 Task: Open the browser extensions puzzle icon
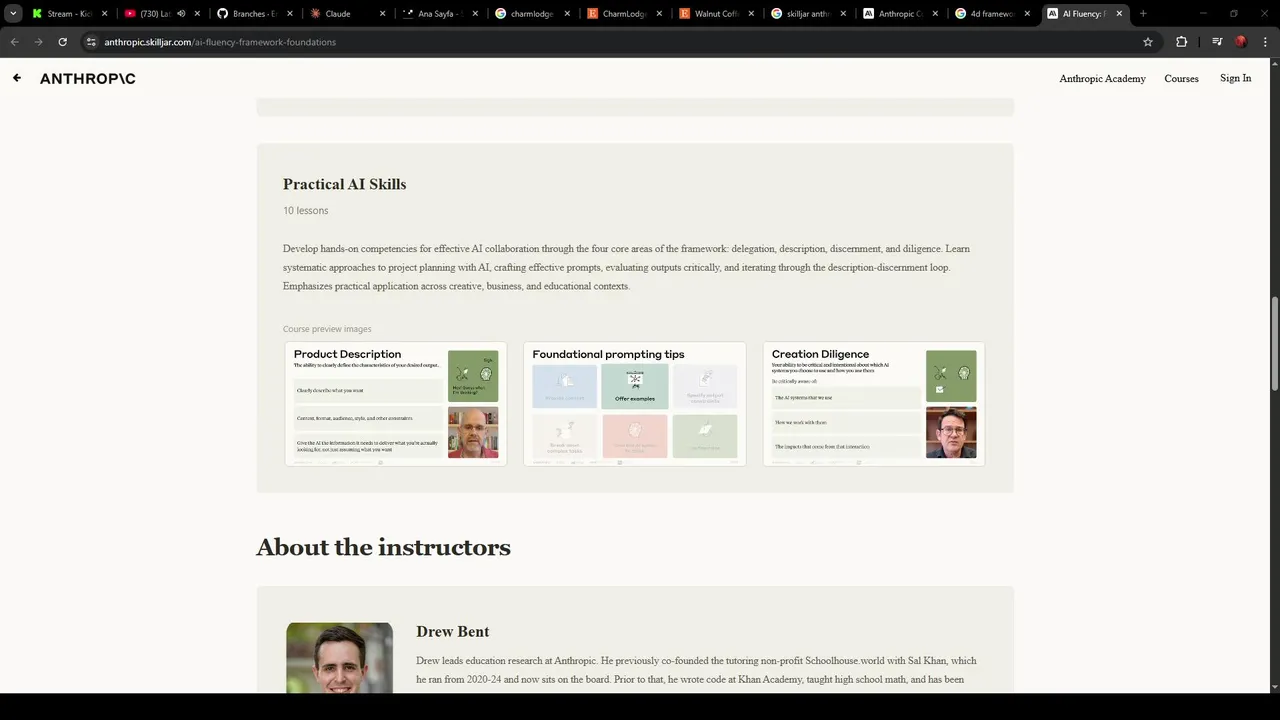tap(1181, 42)
